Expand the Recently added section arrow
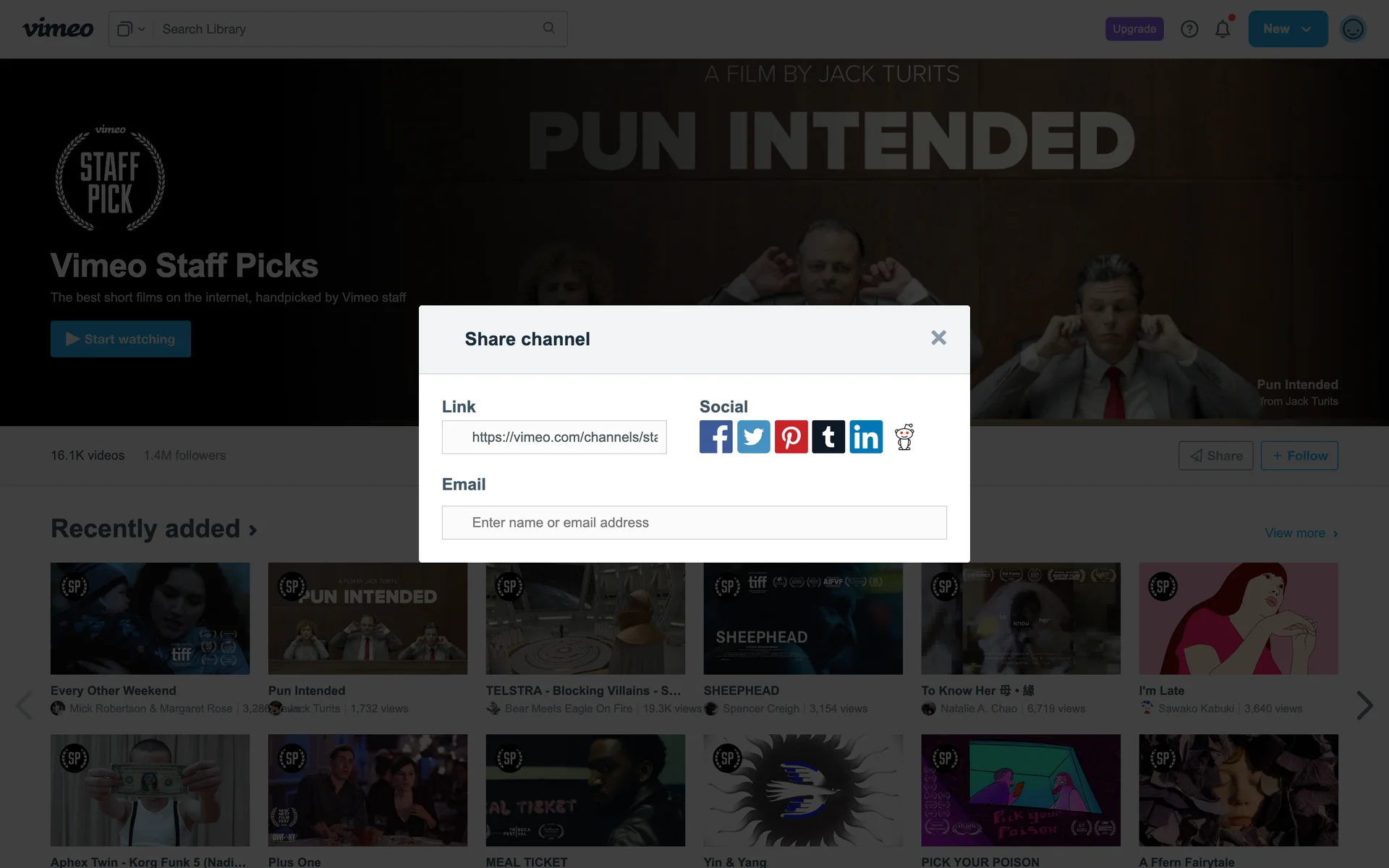The image size is (1389, 868). (253, 530)
